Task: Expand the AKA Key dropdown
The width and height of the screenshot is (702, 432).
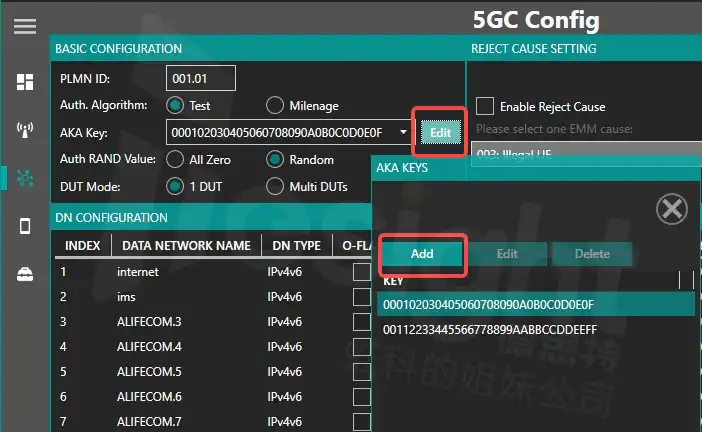Action: [403, 132]
